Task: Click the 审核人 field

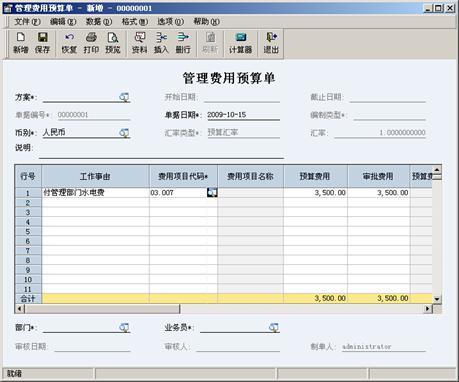Action: [238, 347]
